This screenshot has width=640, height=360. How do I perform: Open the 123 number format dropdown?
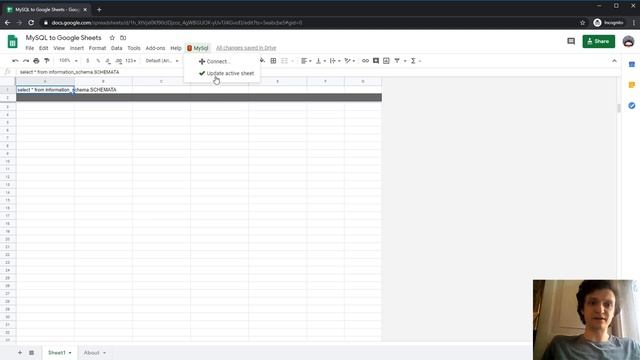131,61
